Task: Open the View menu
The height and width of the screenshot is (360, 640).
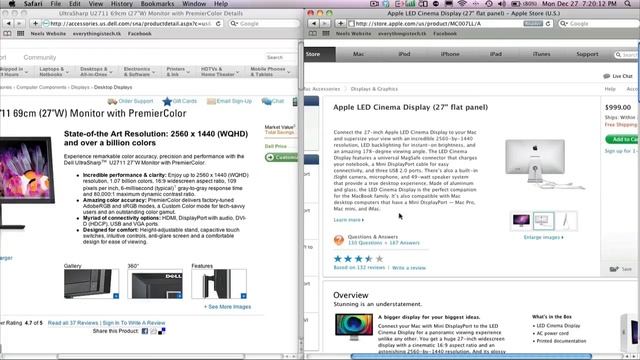Action: pyautogui.click(x=96, y=4)
